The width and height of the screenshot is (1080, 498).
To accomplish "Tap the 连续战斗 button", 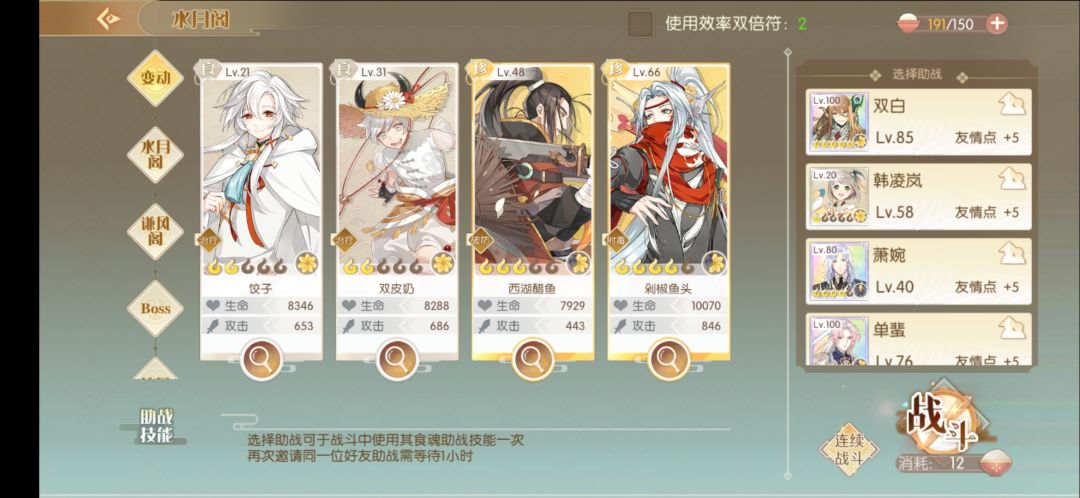I will 849,450.
